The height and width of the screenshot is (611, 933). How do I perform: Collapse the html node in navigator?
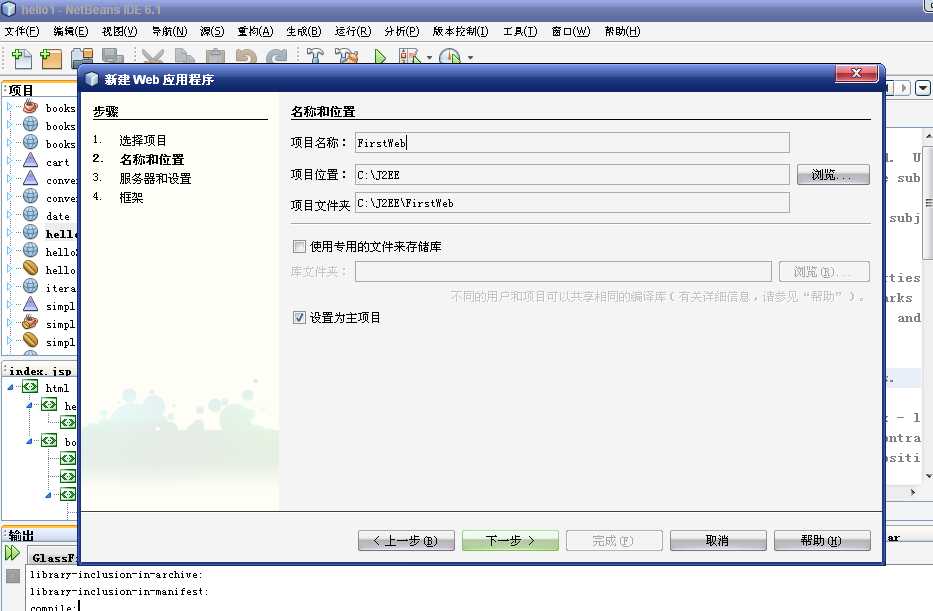pyautogui.click(x=11, y=387)
